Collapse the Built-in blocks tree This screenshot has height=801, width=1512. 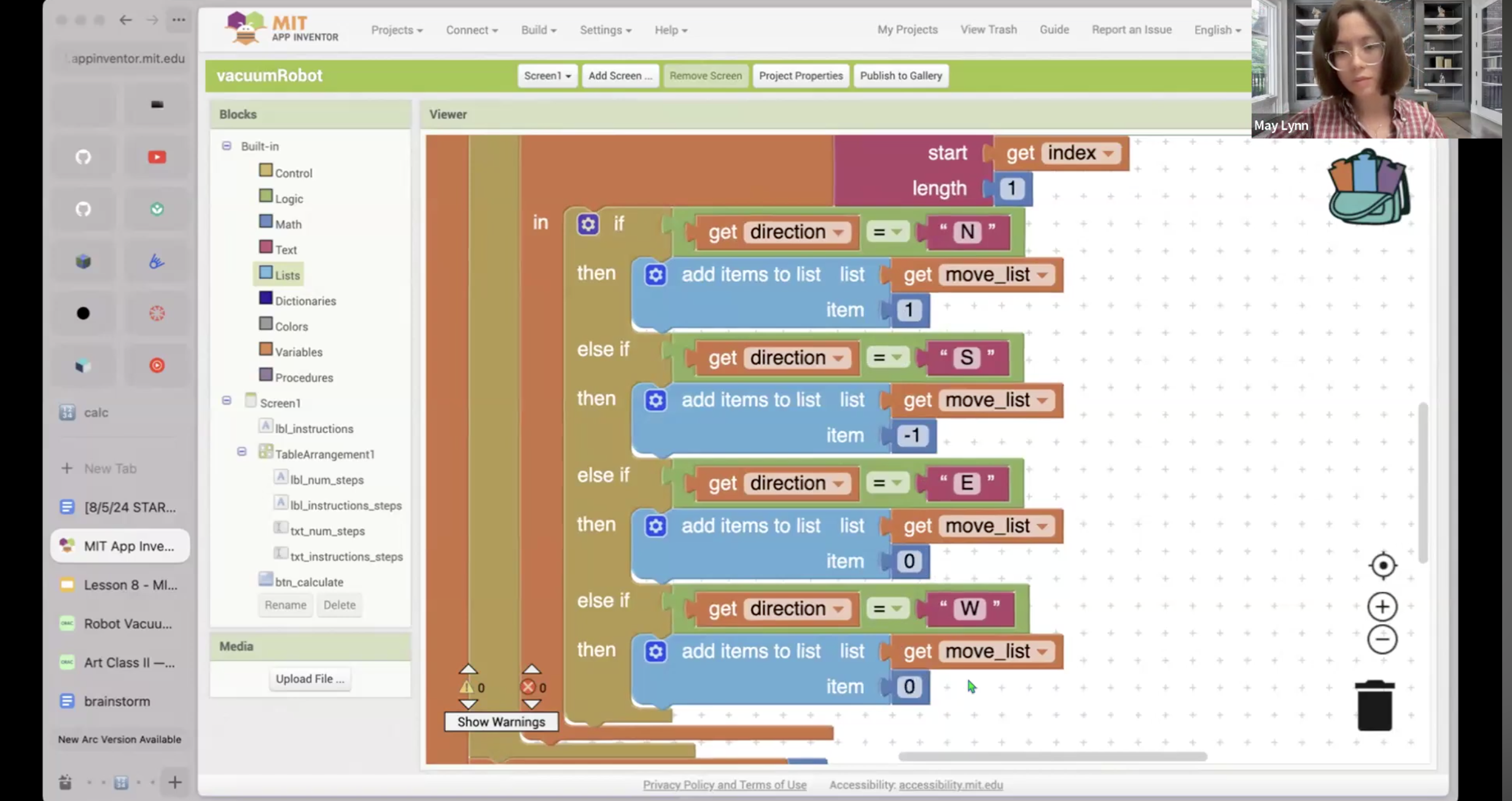point(227,146)
